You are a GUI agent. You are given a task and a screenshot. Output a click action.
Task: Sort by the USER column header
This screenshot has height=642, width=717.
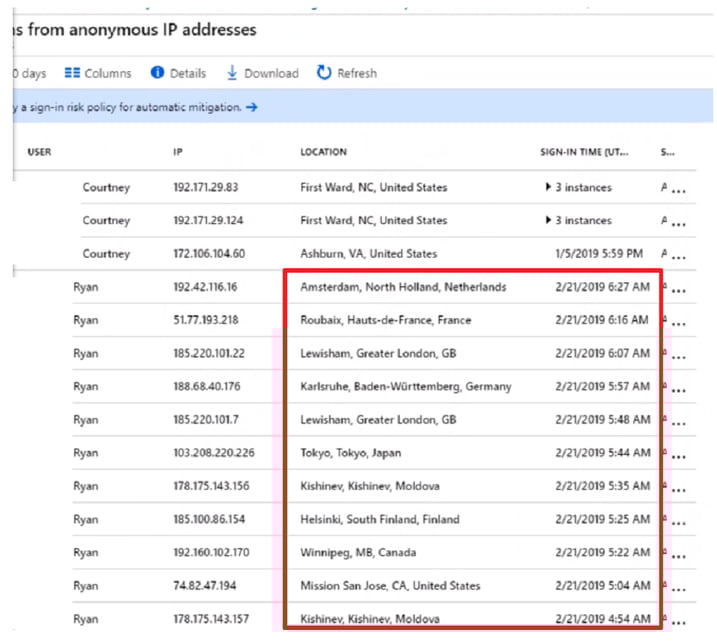pyautogui.click(x=39, y=152)
